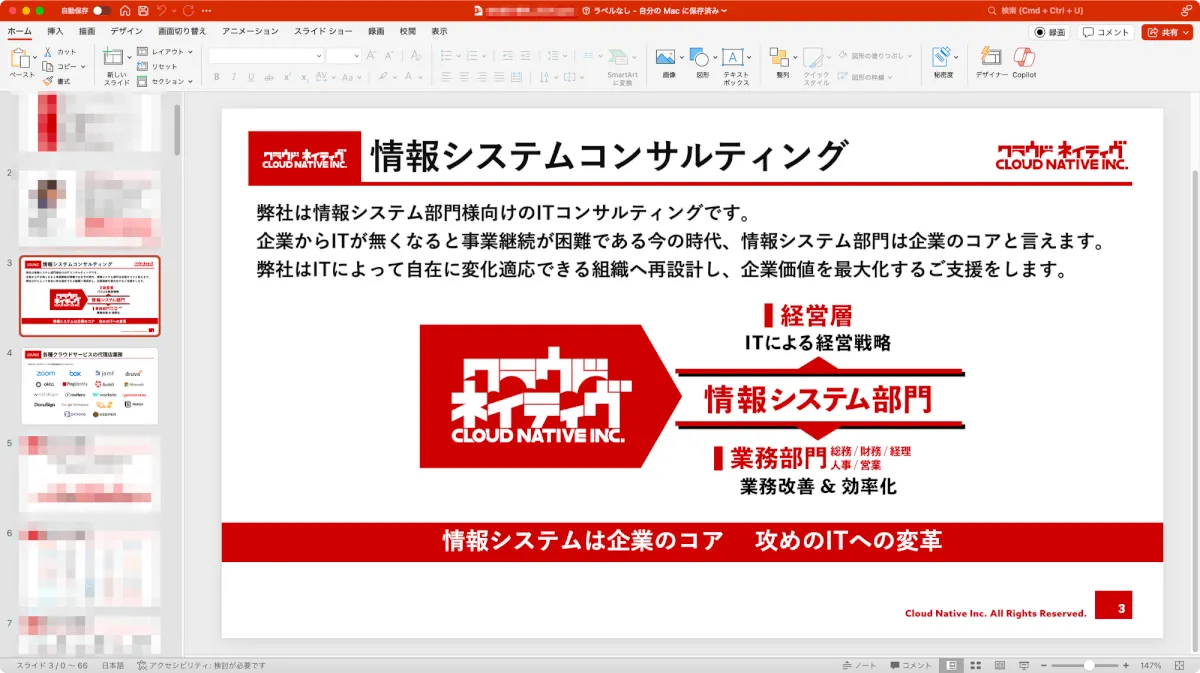1200x673 pixels.
Task: Open the Sensitivity (秘密度) tool
Action: pyautogui.click(x=943, y=64)
